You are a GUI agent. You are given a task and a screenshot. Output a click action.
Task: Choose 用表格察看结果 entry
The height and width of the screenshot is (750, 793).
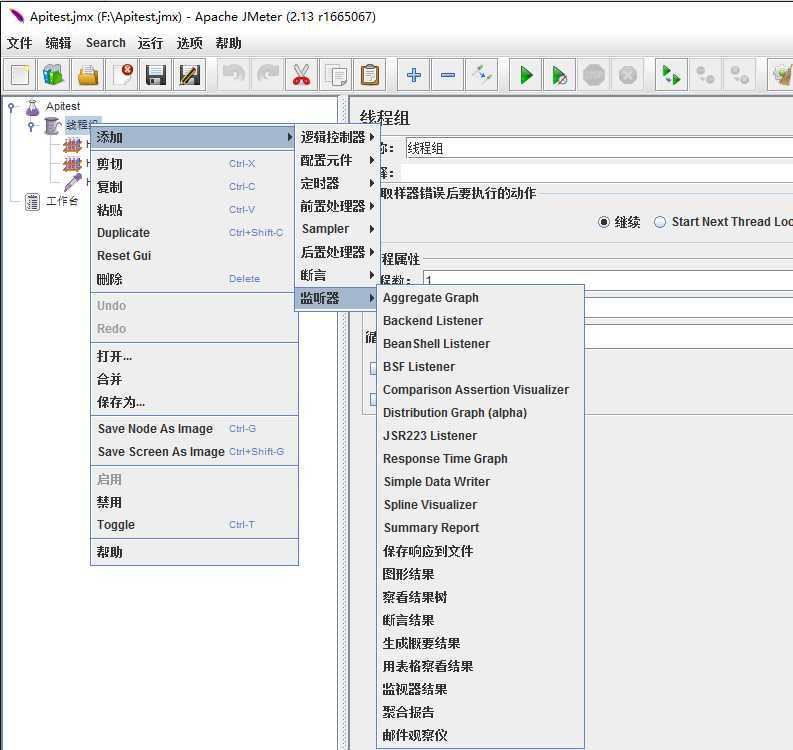tap(480, 666)
